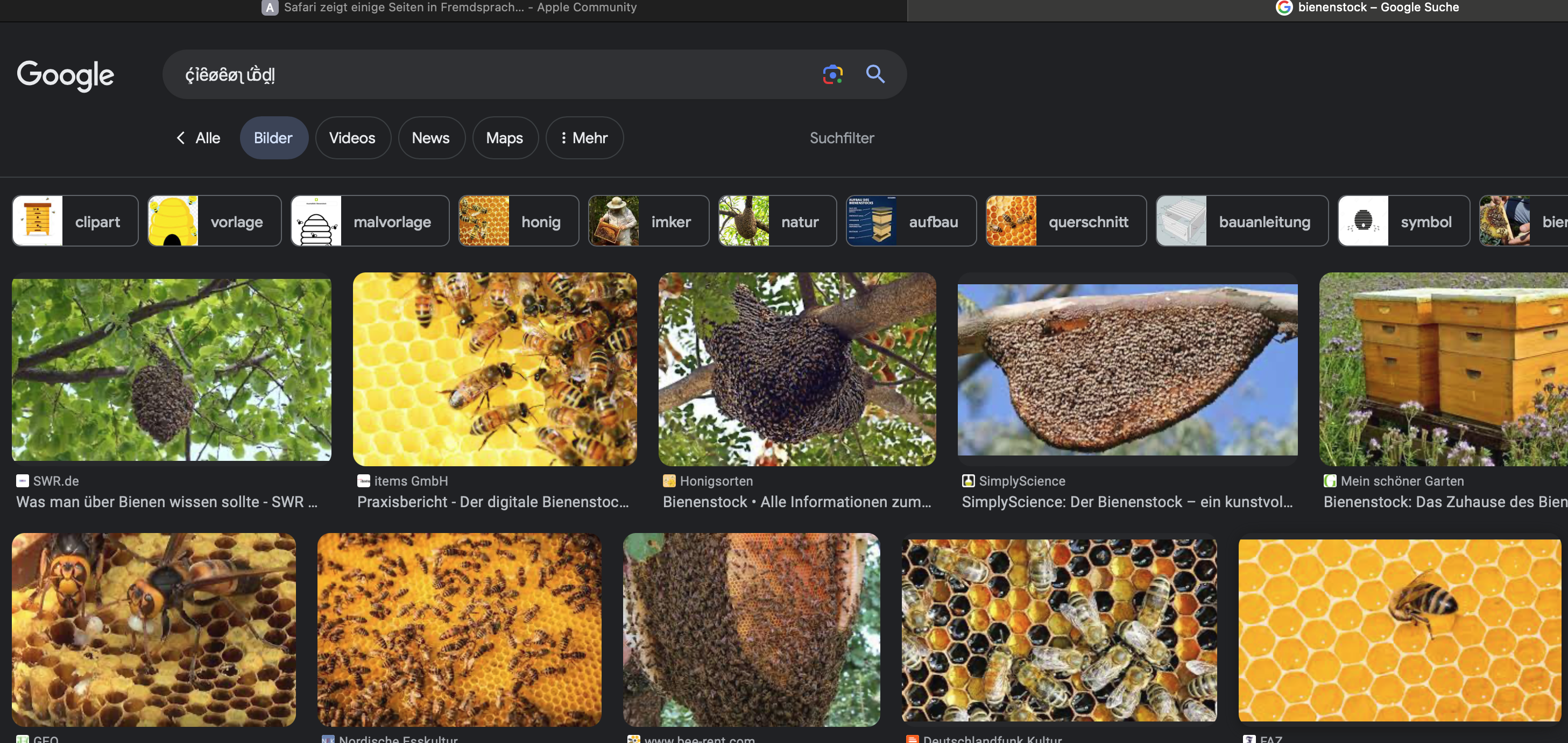The width and height of the screenshot is (1568, 743).
Task: Open the Suchfilter options
Action: tap(841, 138)
